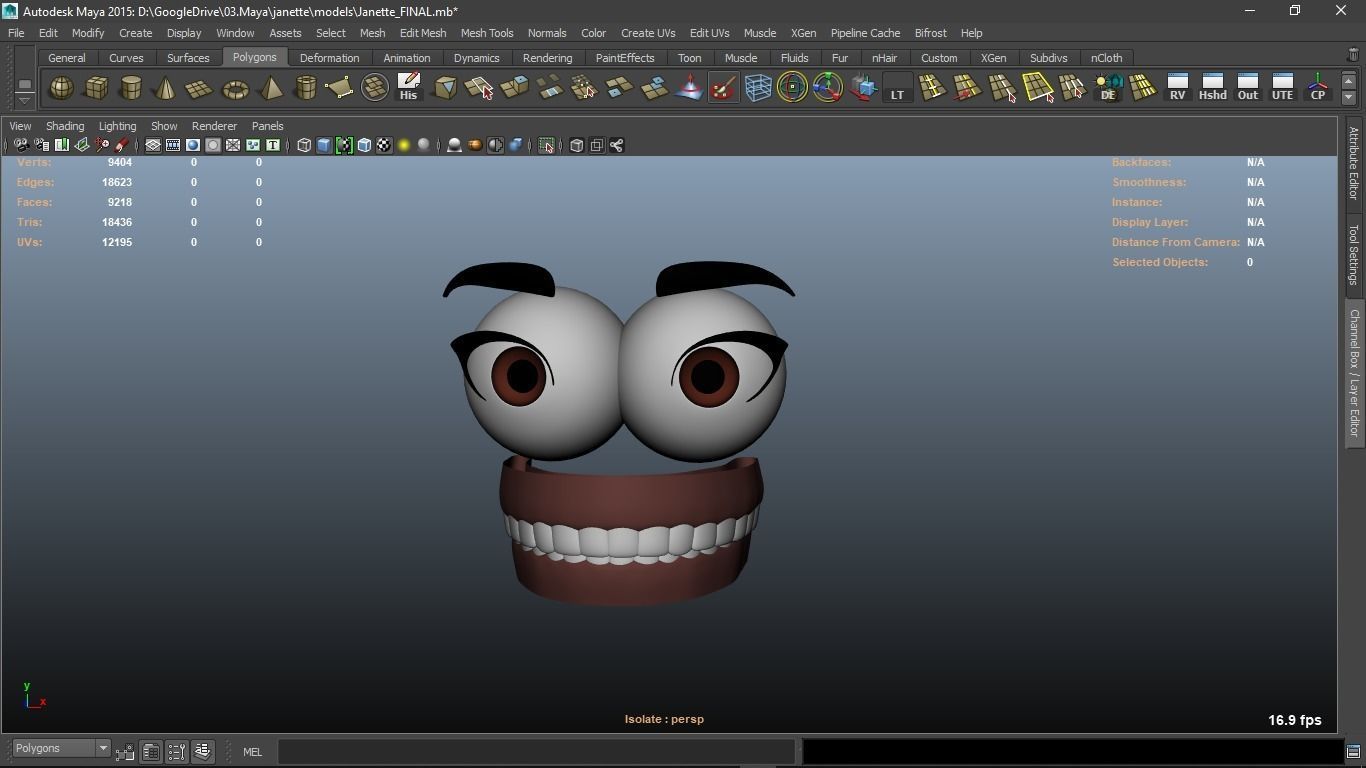The width and height of the screenshot is (1366, 768).
Task: Click the Tris count value 18436
Action: (x=117, y=222)
